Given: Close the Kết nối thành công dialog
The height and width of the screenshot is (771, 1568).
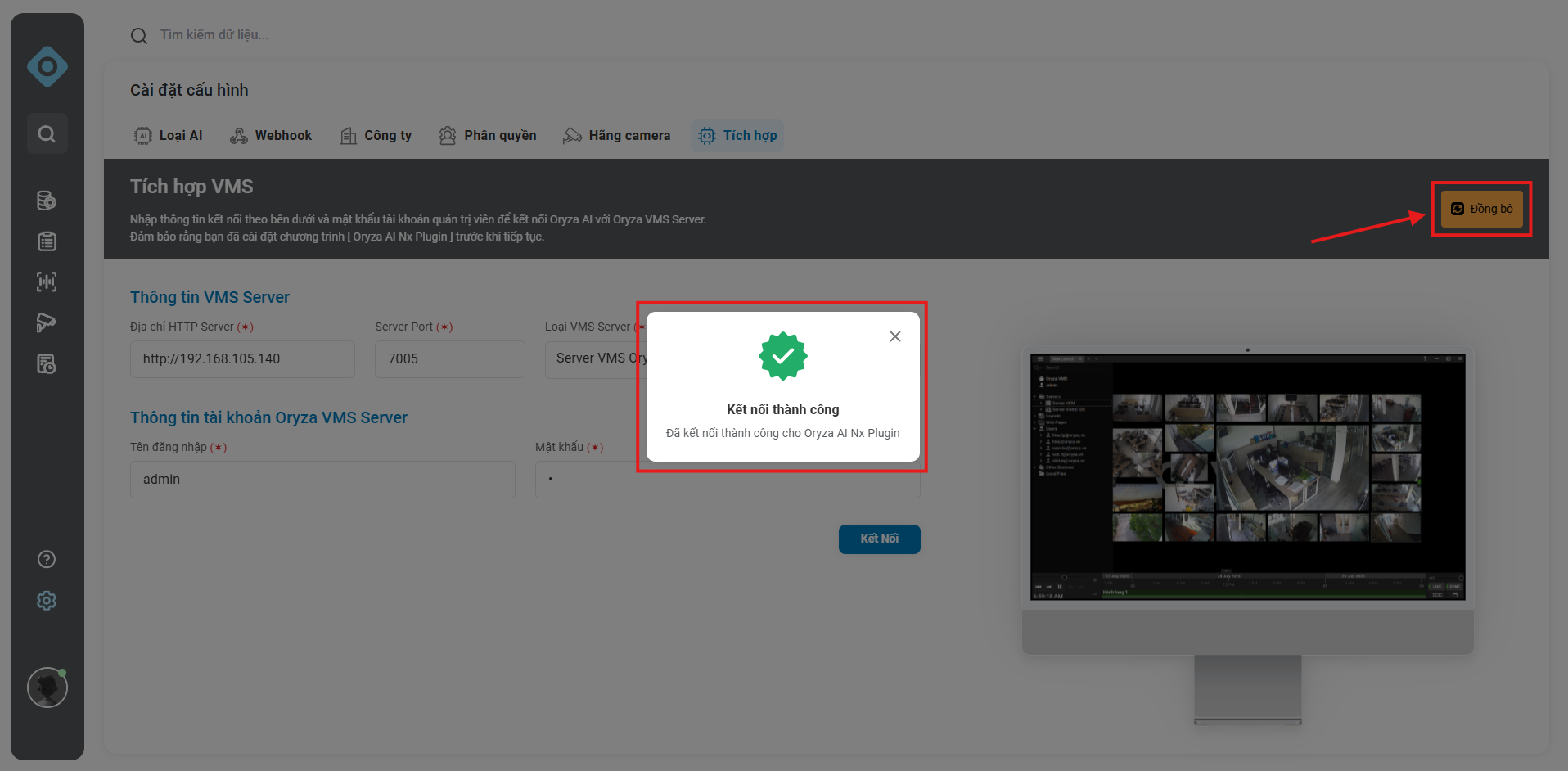Looking at the screenshot, I should tap(895, 336).
